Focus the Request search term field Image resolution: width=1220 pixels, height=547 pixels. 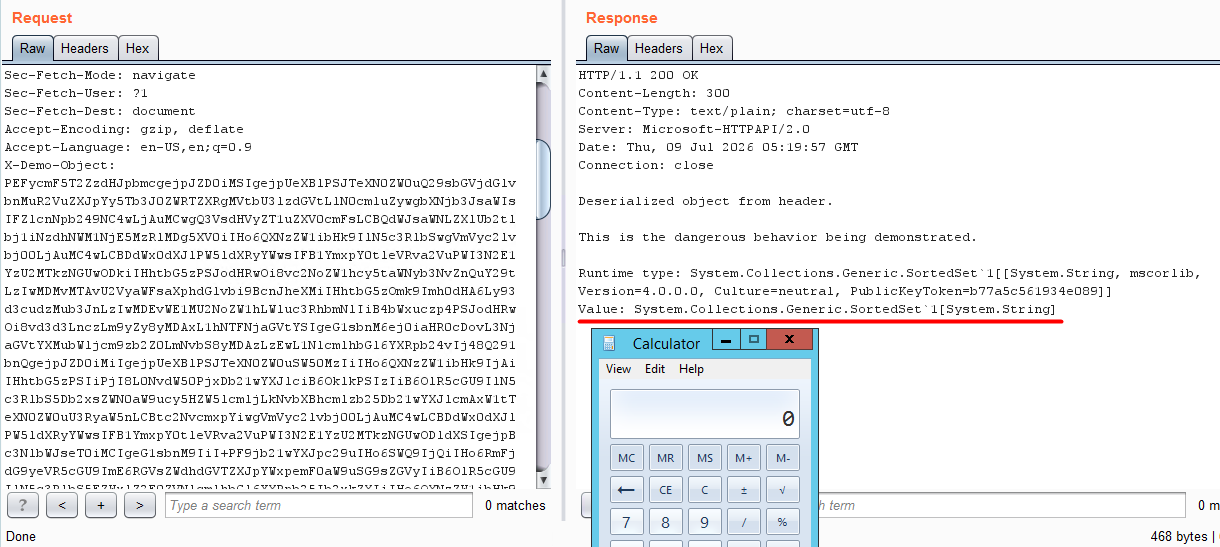point(319,505)
